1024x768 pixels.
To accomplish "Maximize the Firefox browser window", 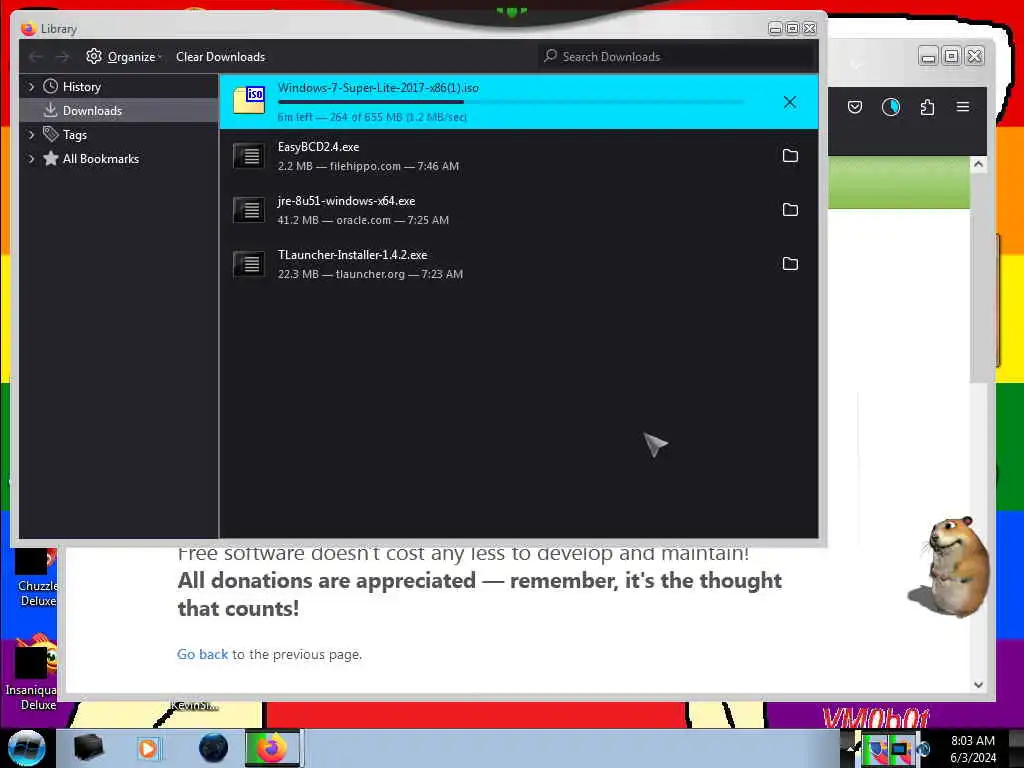I will [952, 57].
